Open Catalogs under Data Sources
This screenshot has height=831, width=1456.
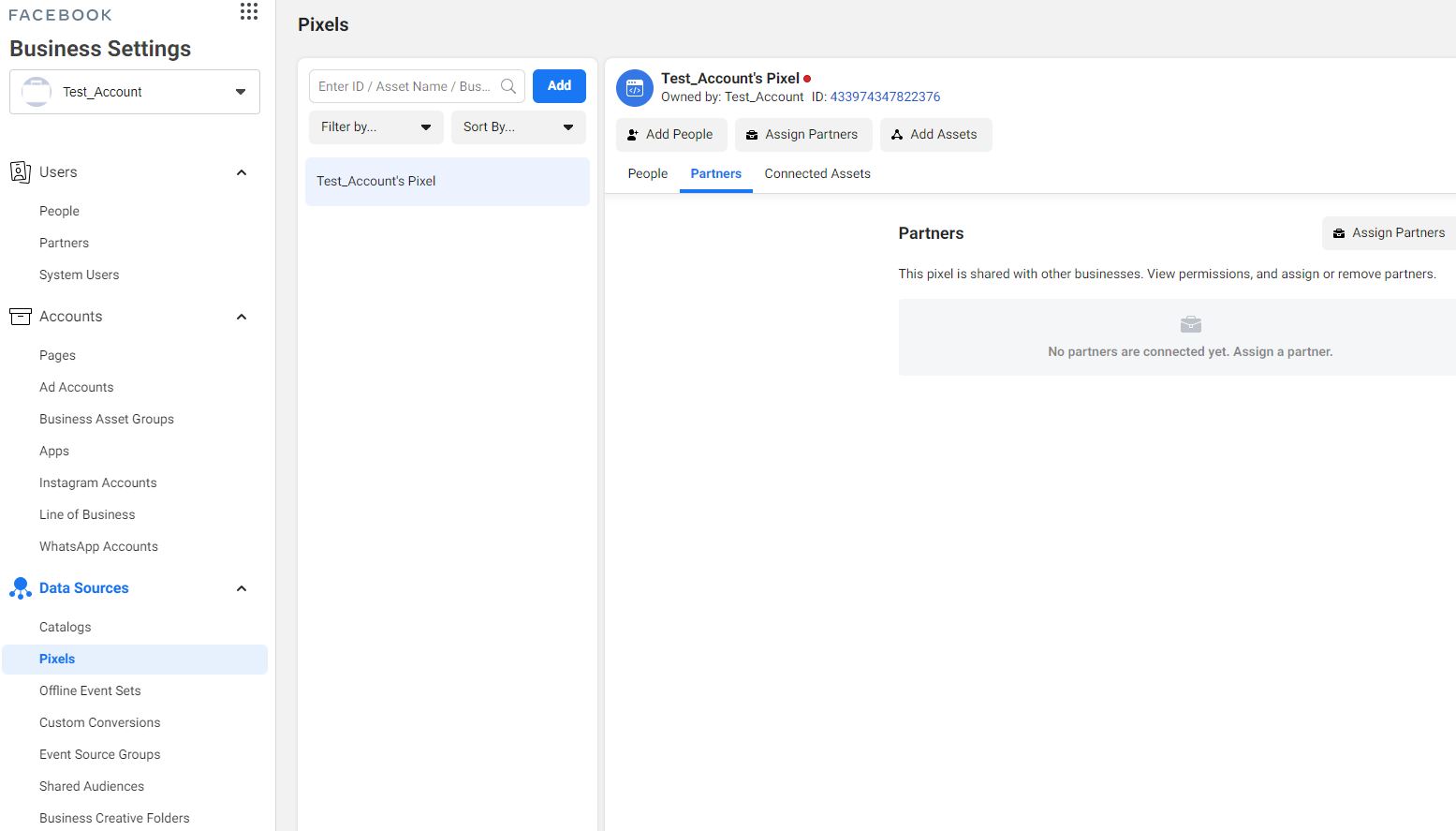point(65,627)
